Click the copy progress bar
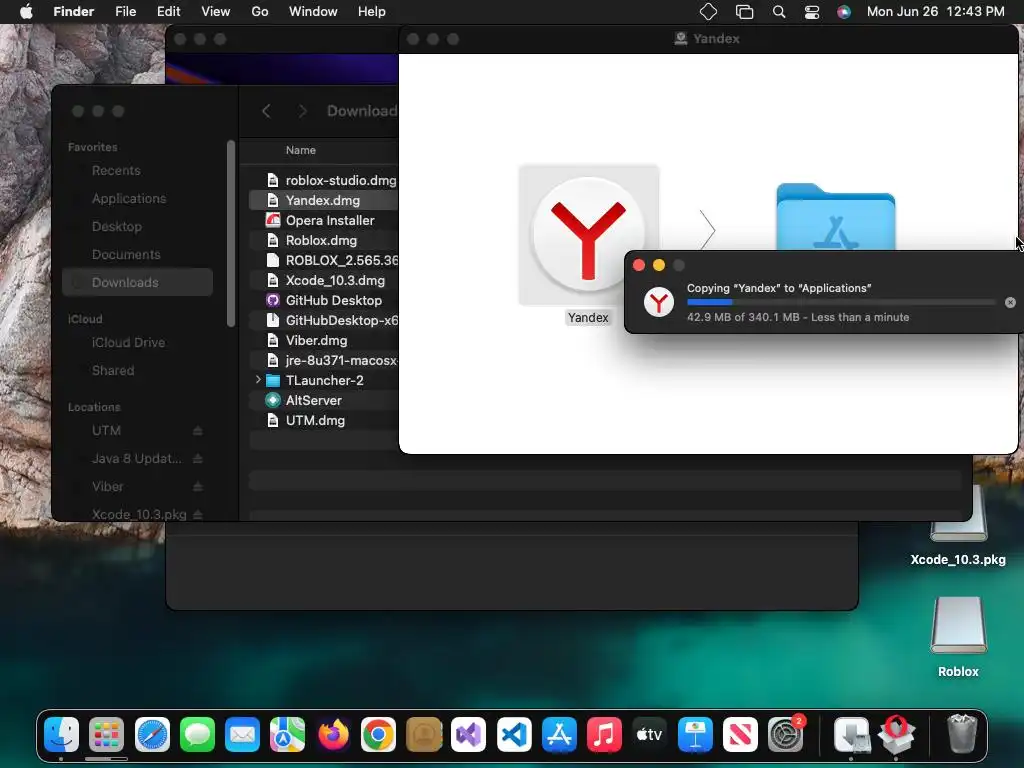The width and height of the screenshot is (1024, 768). (x=841, y=302)
